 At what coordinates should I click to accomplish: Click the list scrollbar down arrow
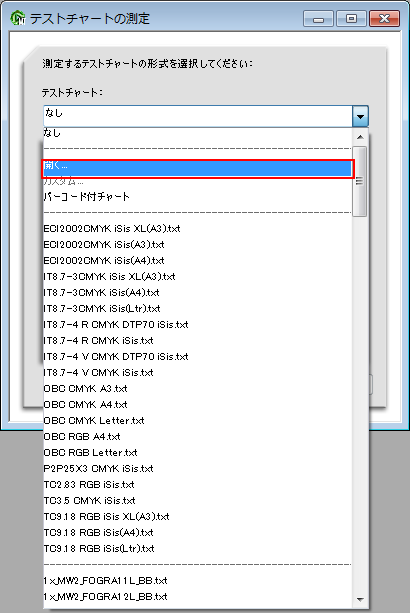[360, 600]
